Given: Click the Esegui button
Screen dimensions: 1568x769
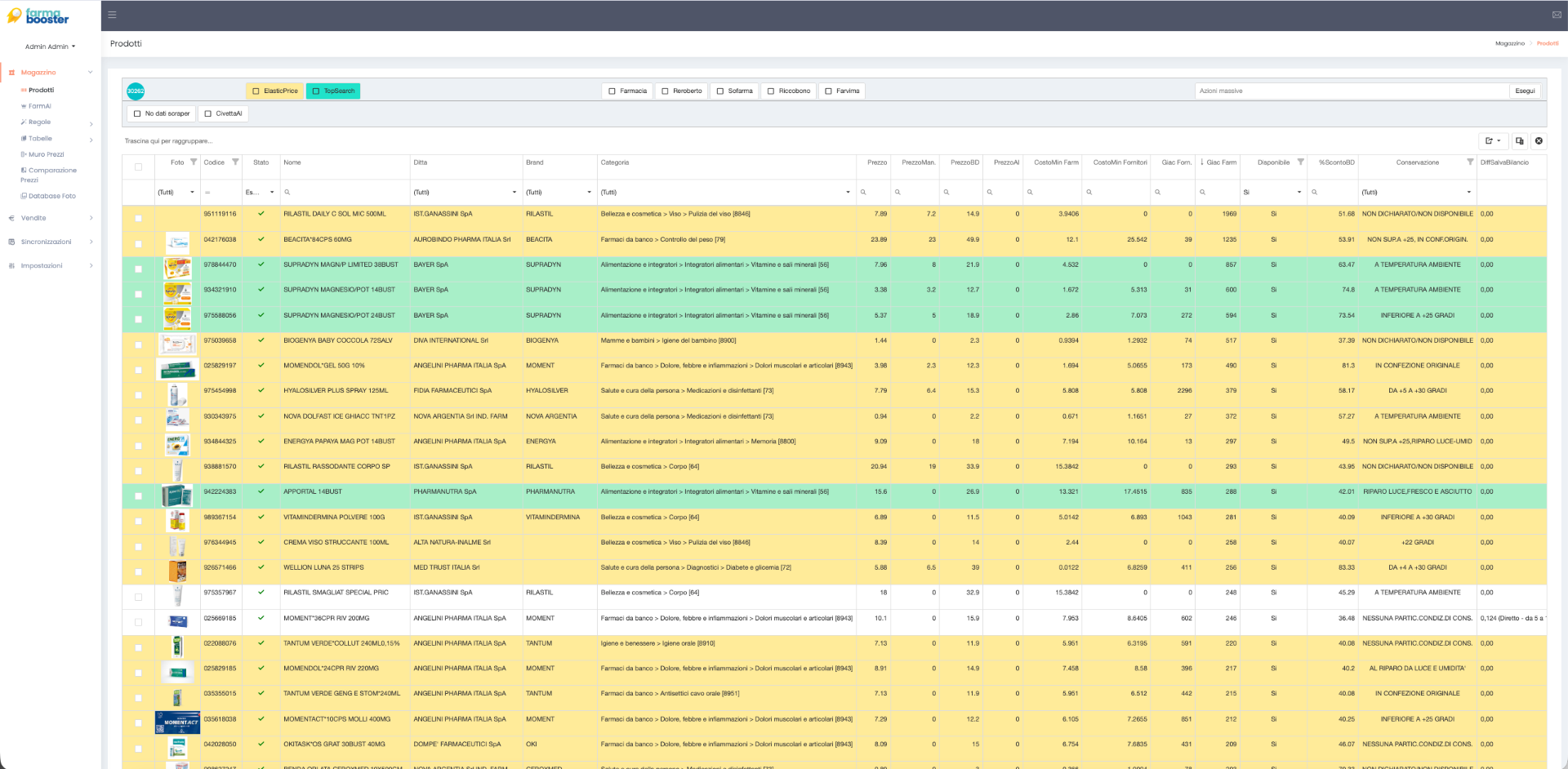Looking at the screenshot, I should point(1525,91).
